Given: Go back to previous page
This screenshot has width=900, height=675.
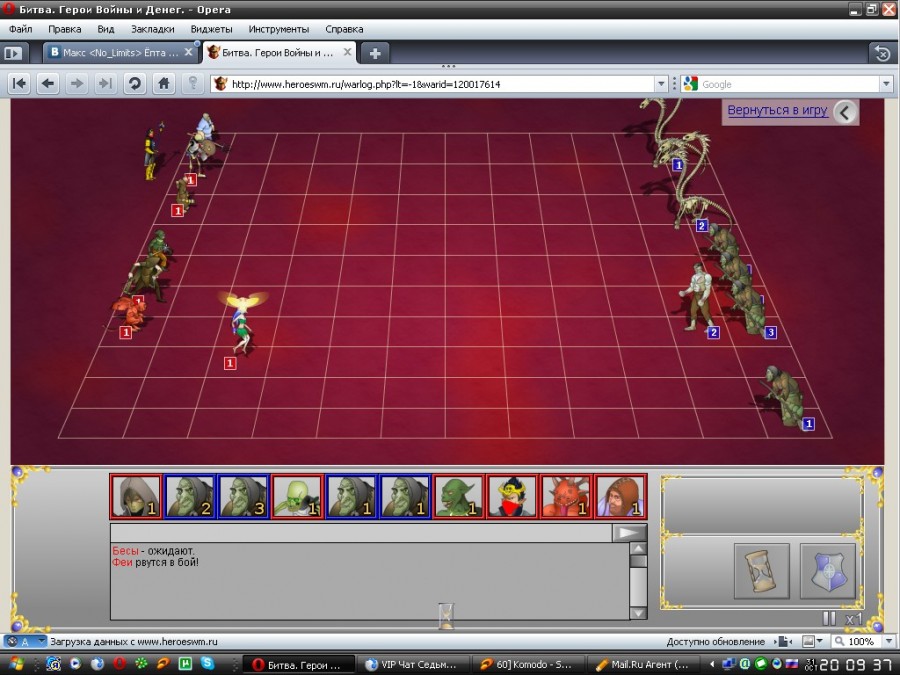Looking at the screenshot, I should pyautogui.click(x=48, y=84).
